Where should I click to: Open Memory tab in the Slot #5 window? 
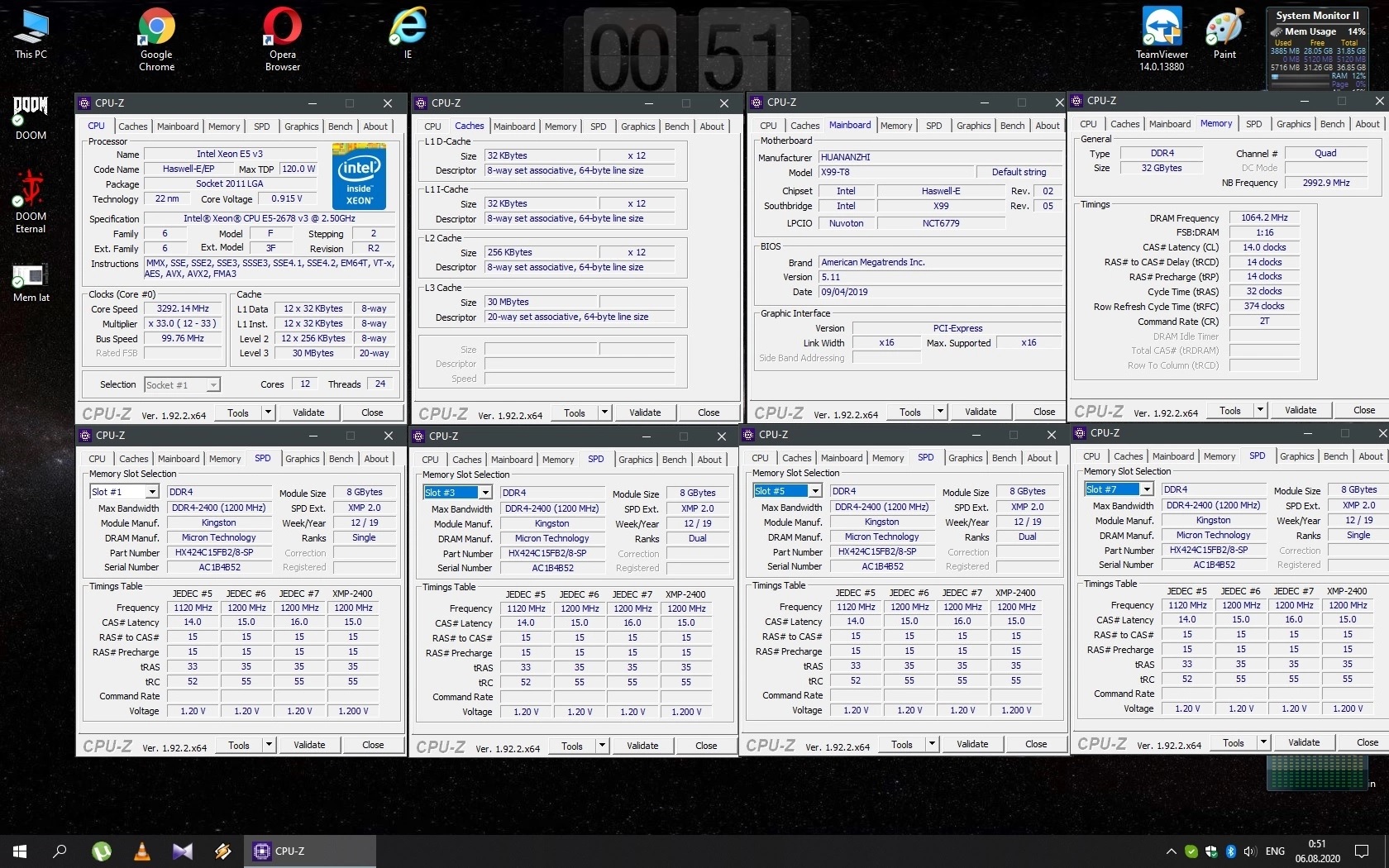click(887, 458)
